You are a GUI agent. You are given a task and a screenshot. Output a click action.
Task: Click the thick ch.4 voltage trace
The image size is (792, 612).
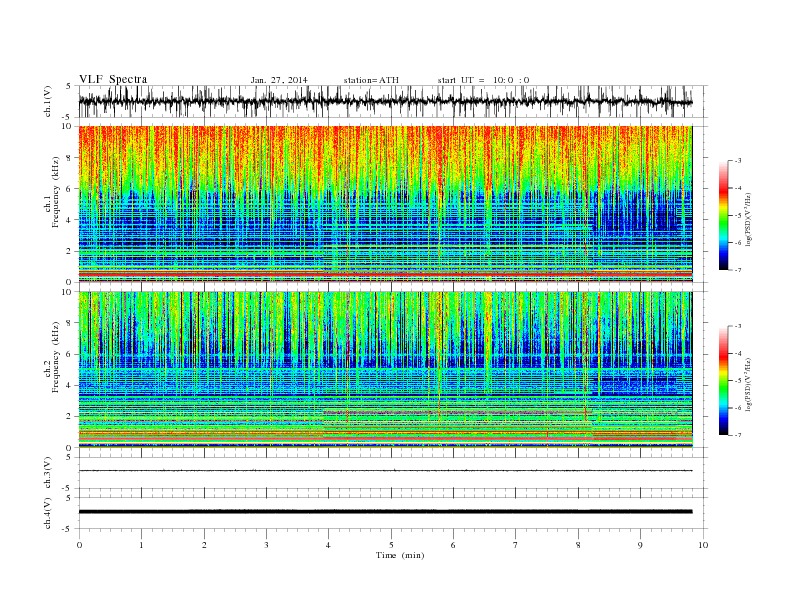coord(385,512)
